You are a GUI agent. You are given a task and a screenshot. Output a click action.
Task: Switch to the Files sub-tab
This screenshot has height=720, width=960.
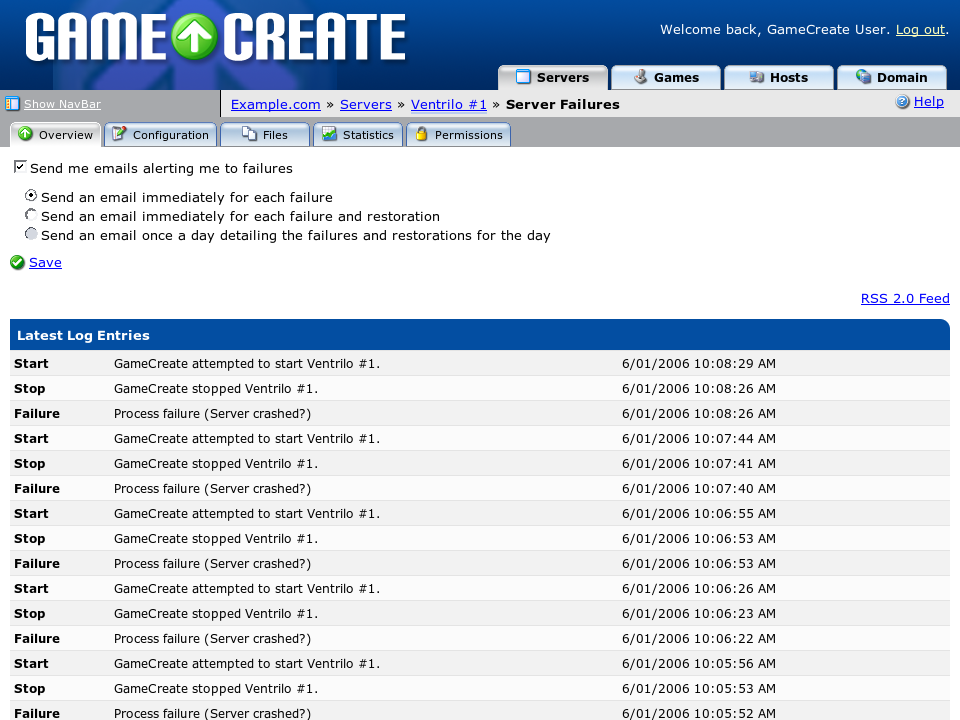pos(264,135)
